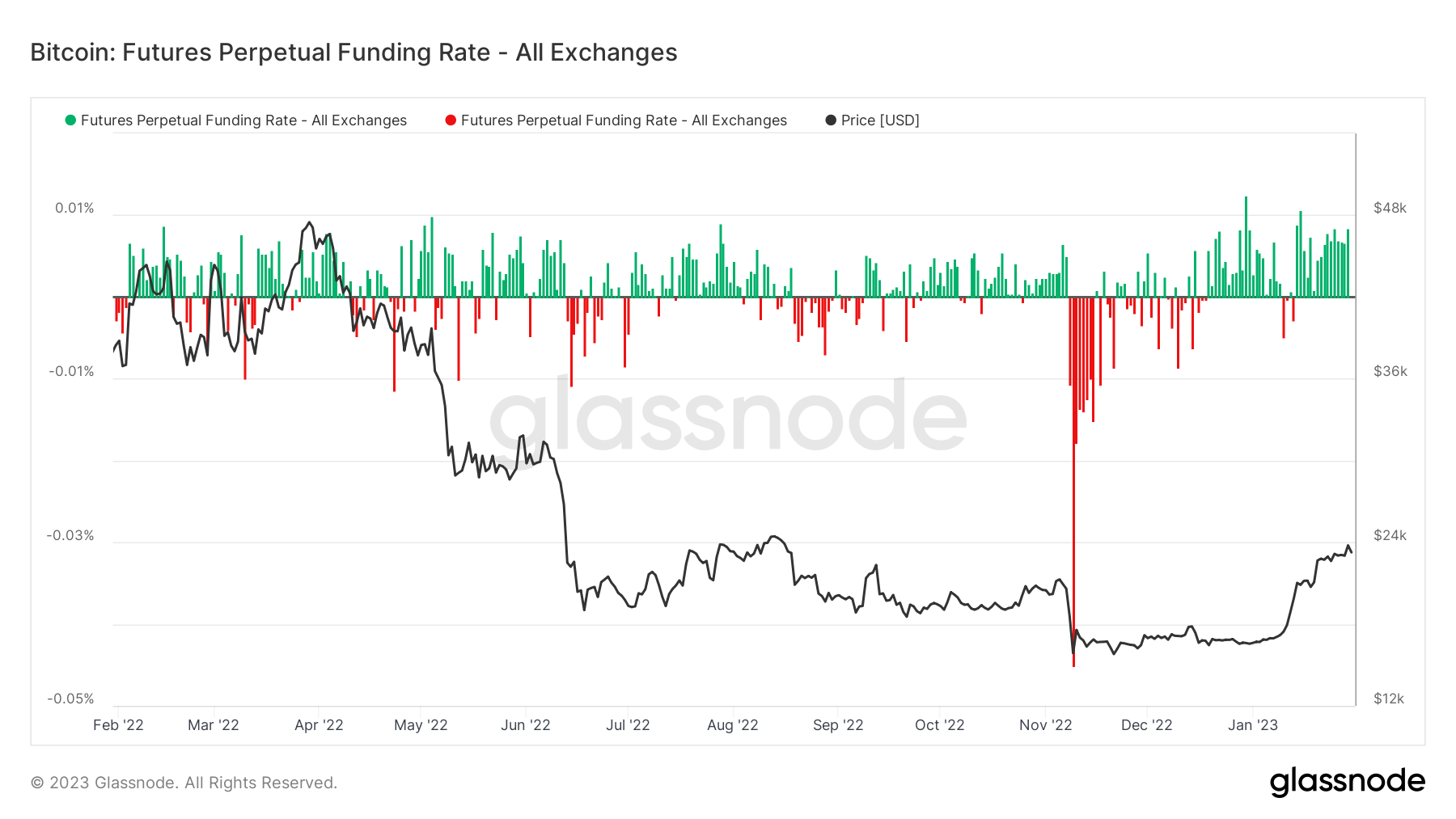The height and width of the screenshot is (819, 1456).
Task: Click the Jun '22 x-axis label
Action: 525,725
